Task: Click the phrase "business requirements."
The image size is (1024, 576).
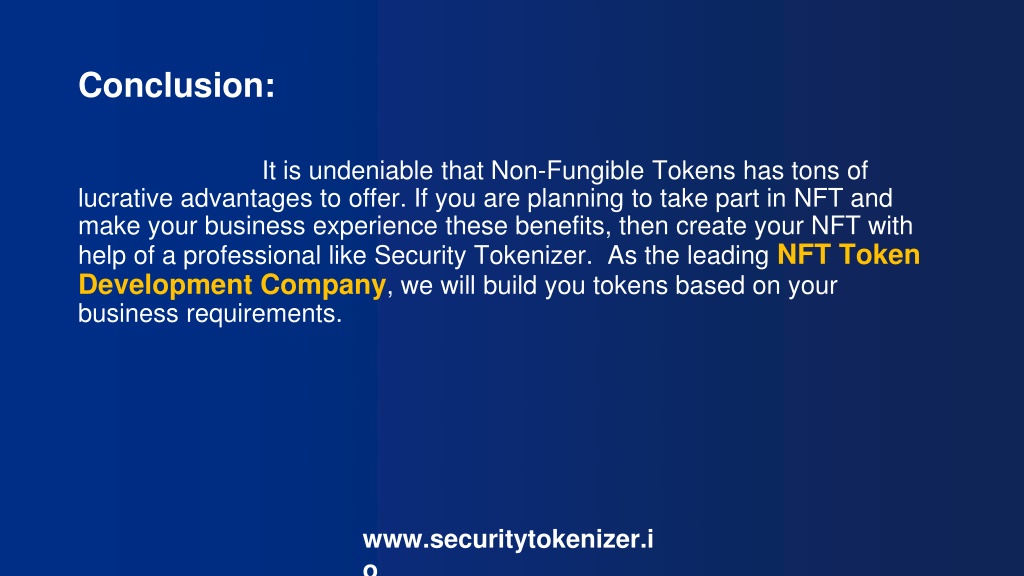Action: (x=210, y=314)
